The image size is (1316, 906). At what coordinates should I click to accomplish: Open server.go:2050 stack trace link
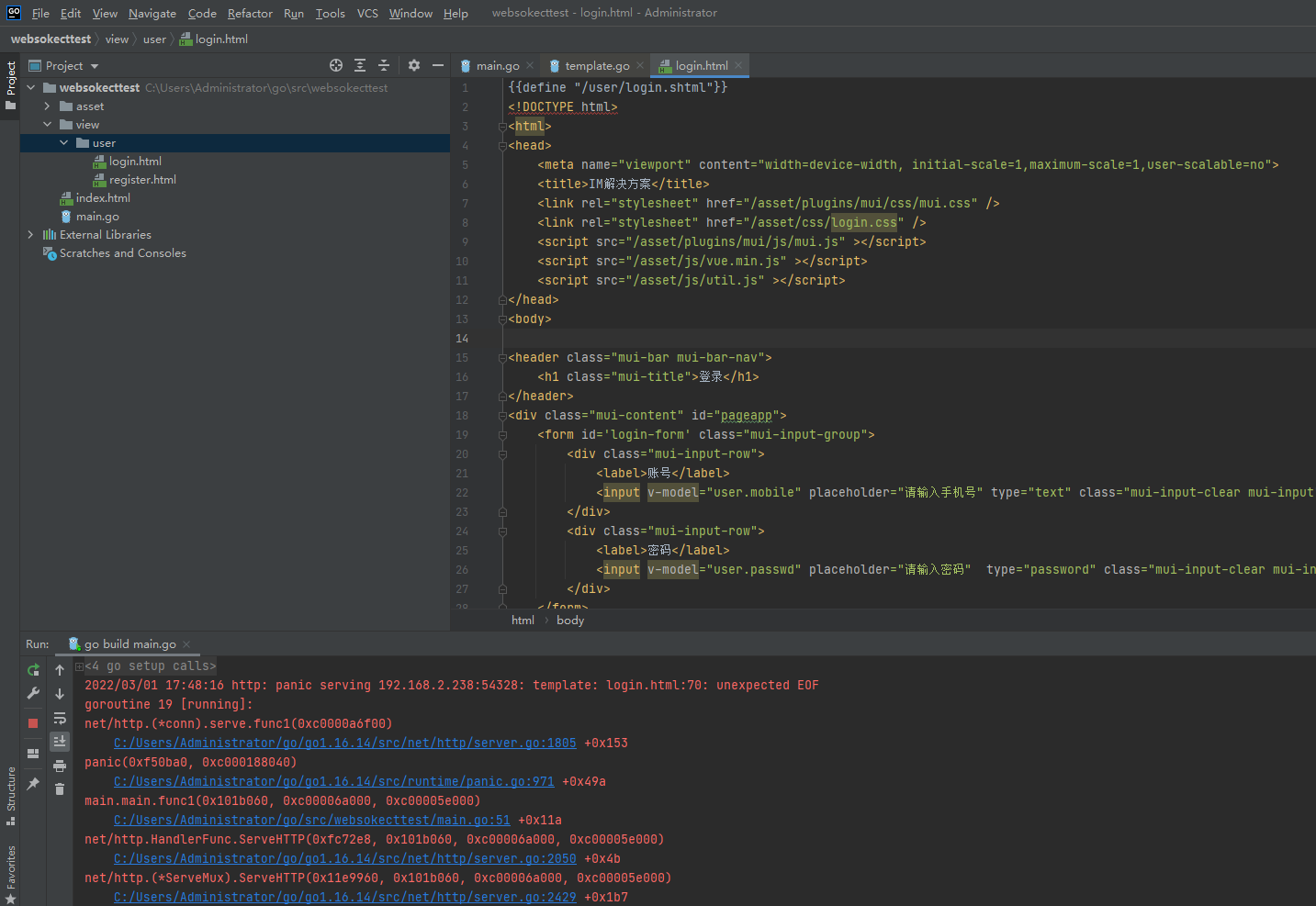(345, 859)
